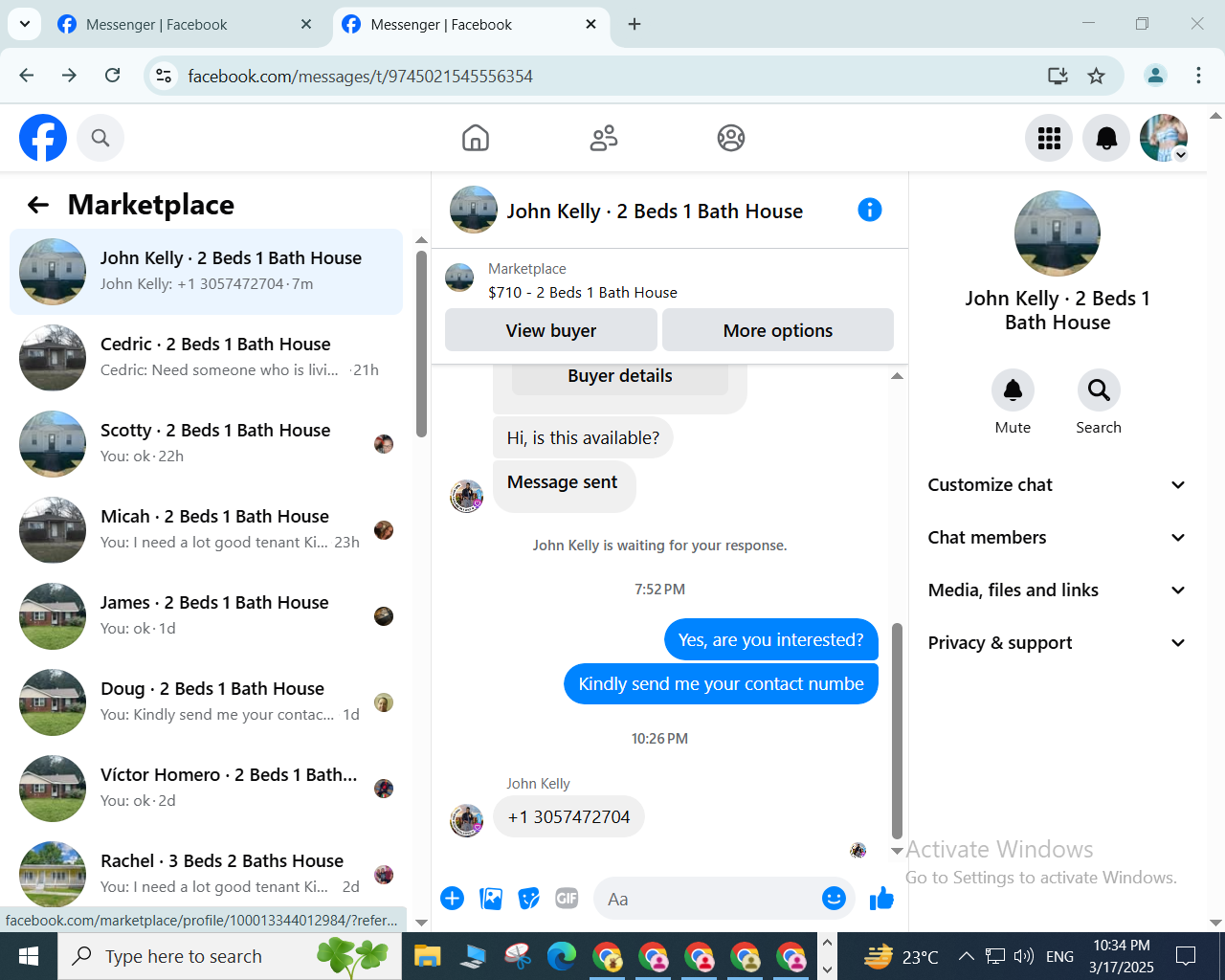Open the Windows notification center icon

coord(1186,956)
